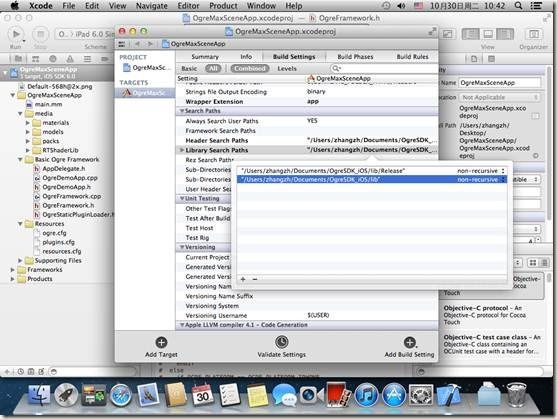Click the Mail stamp icon in Dock
Viewport: 557px width, 419px height.
click(148, 394)
